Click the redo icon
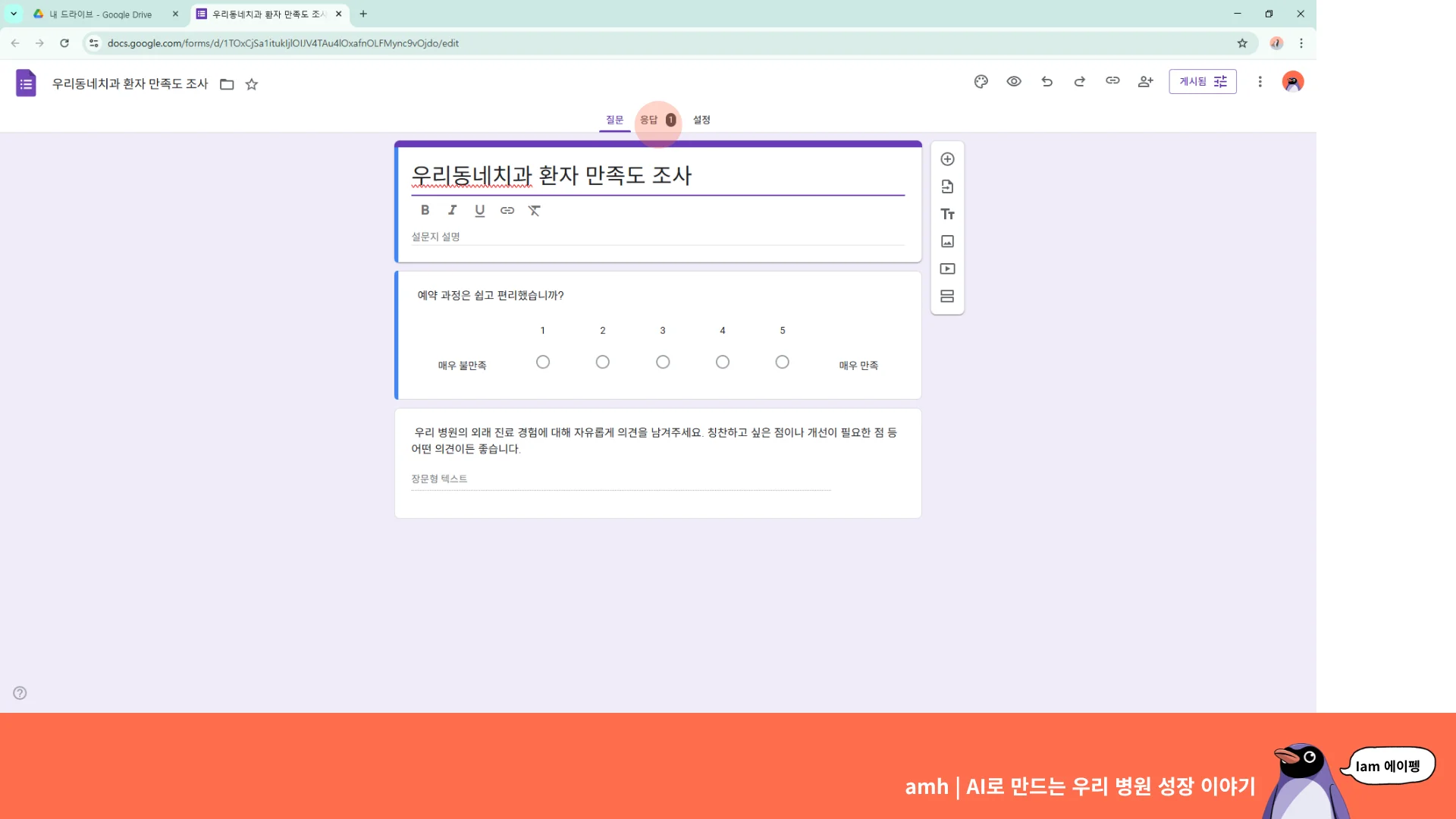 1079,81
